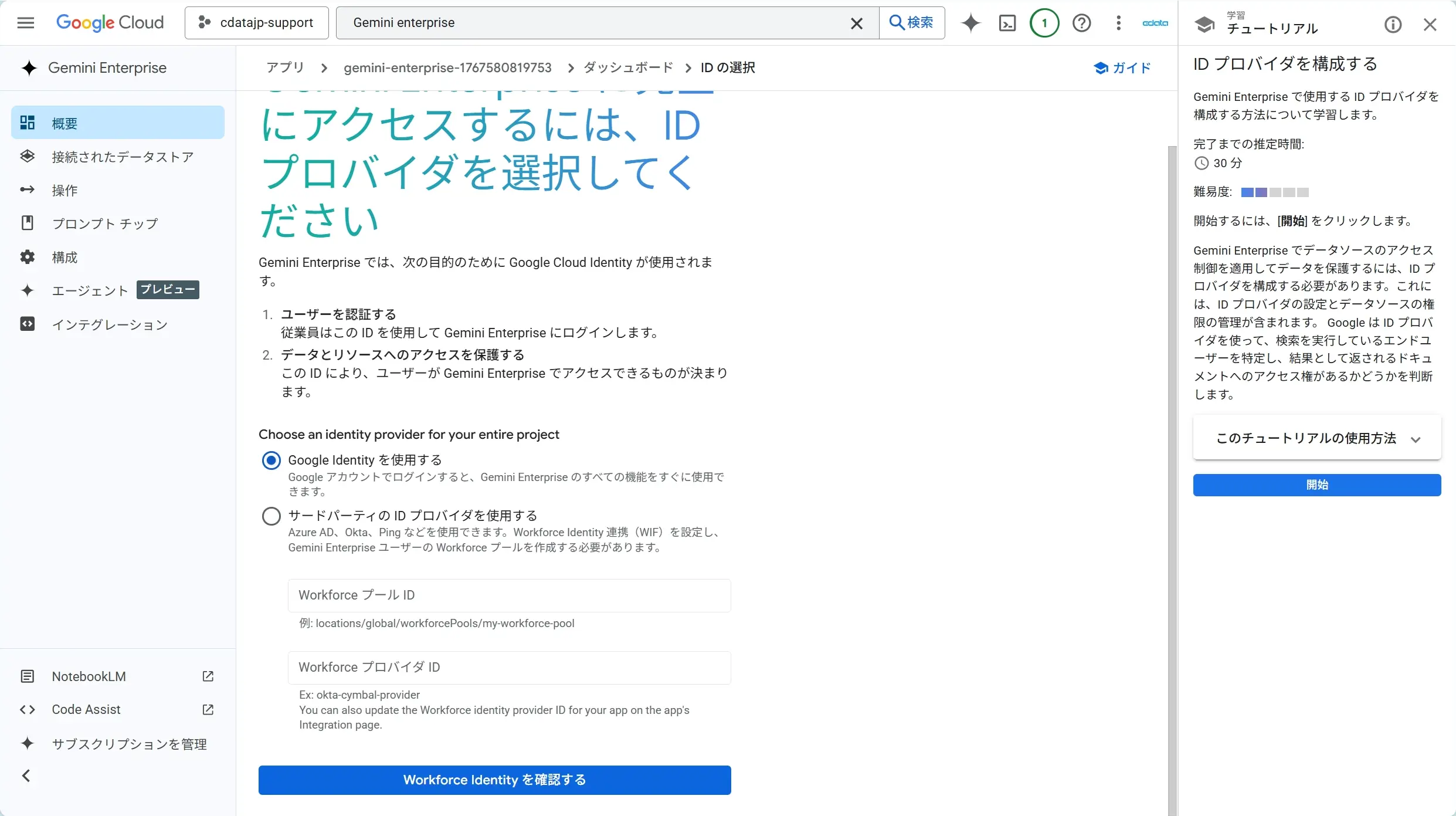The width and height of the screenshot is (1456, 816).
Task: Focus the Workforce プール ID input field
Action: tap(509, 595)
